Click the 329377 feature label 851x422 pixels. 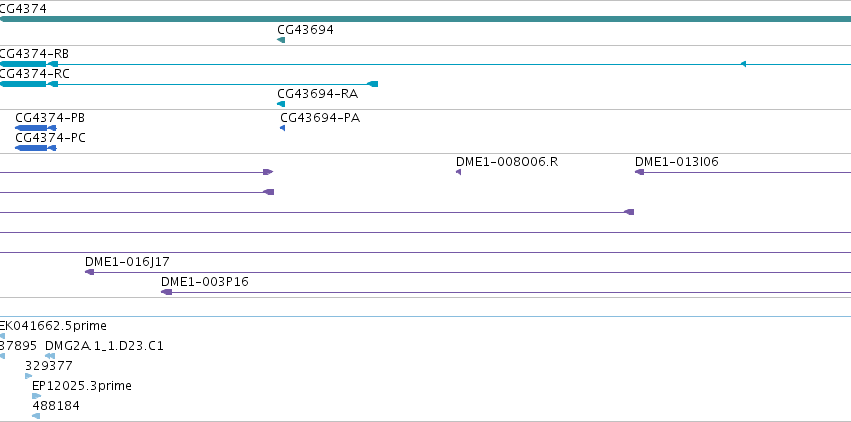(x=49, y=366)
